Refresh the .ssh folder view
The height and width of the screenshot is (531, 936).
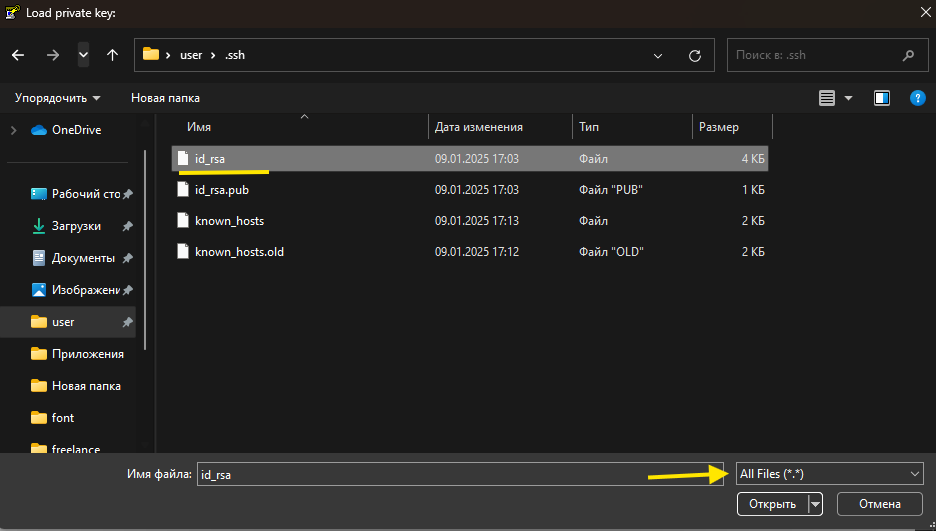695,55
